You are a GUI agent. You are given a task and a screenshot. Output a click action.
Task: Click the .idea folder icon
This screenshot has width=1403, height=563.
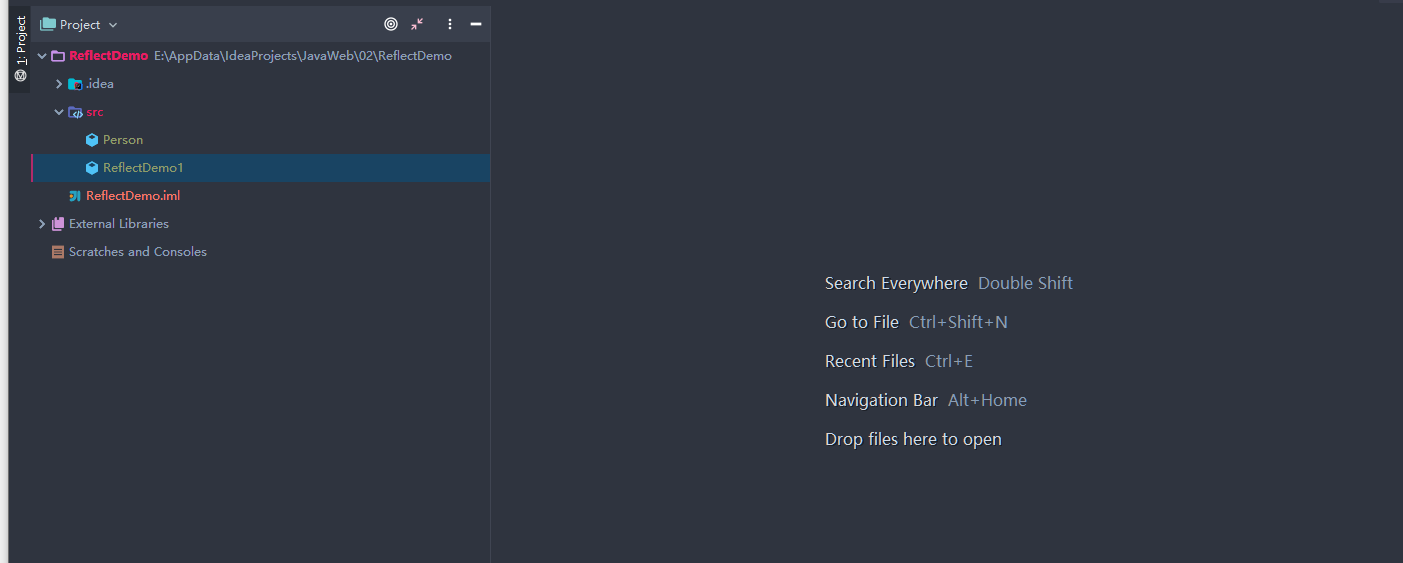tap(75, 84)
